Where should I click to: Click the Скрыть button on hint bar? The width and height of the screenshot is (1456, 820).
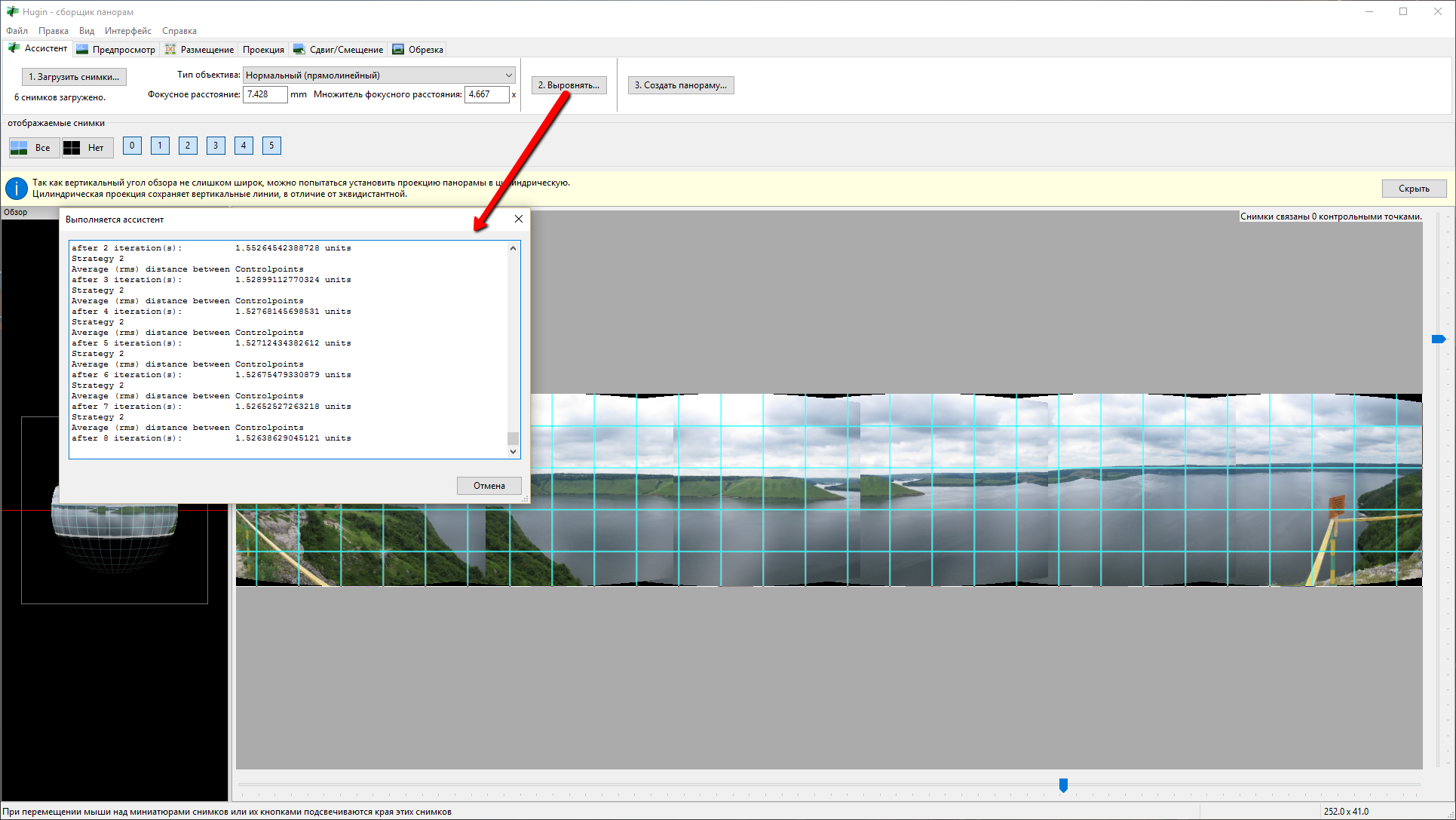(1413, 189)
